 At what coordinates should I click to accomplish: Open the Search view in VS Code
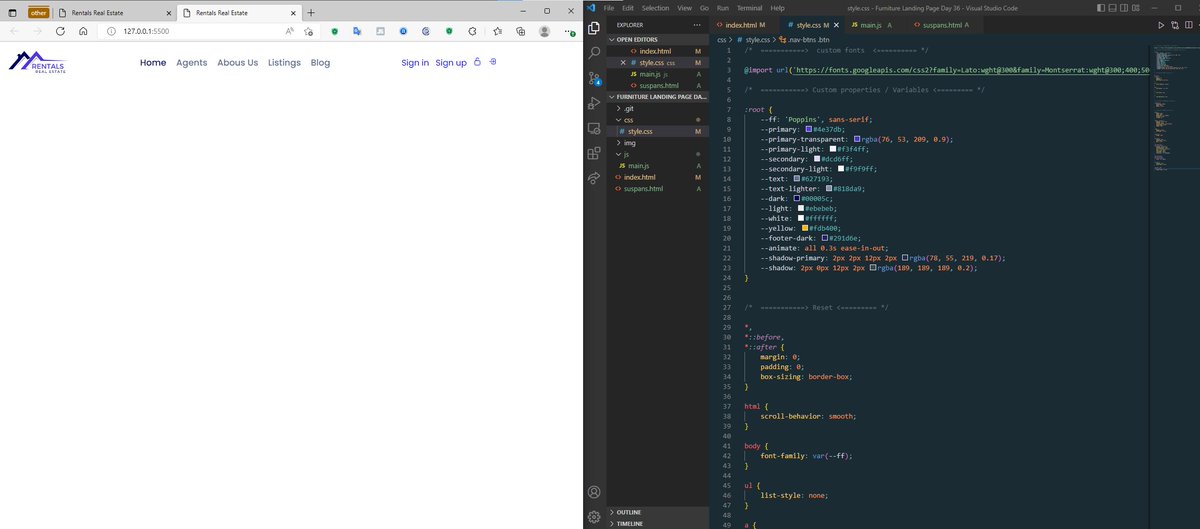[594, 52]
